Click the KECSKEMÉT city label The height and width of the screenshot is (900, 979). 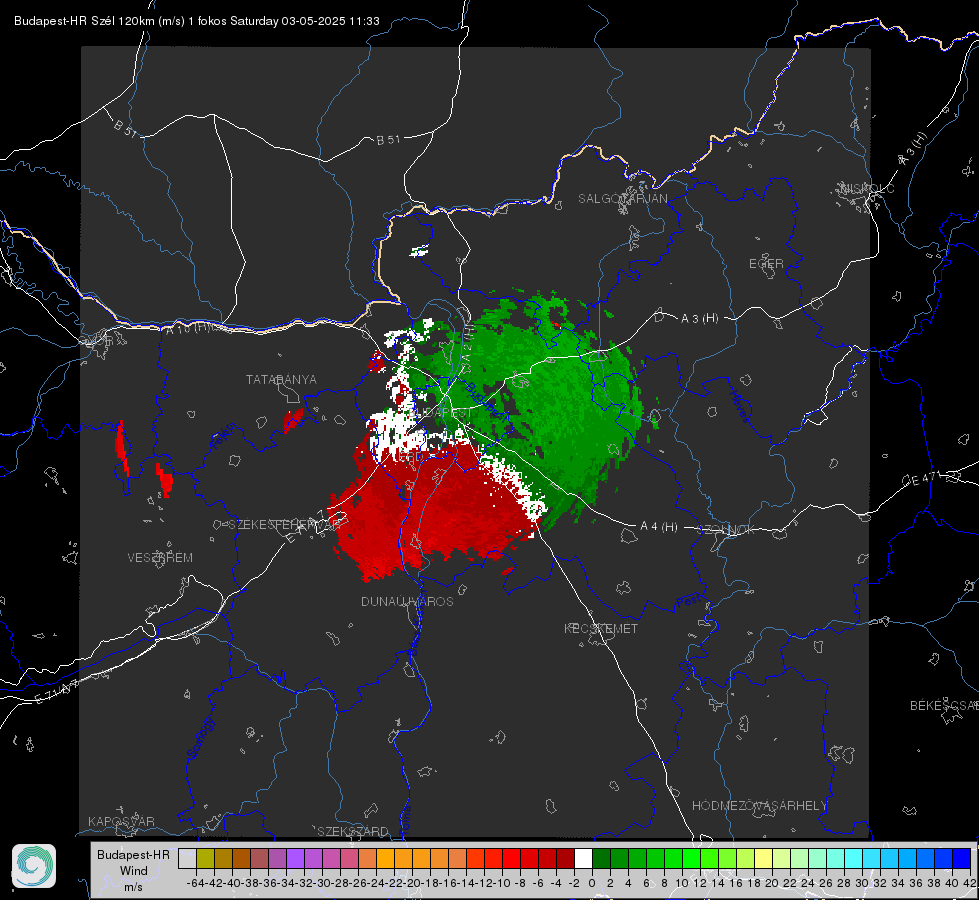click(601, 629)
